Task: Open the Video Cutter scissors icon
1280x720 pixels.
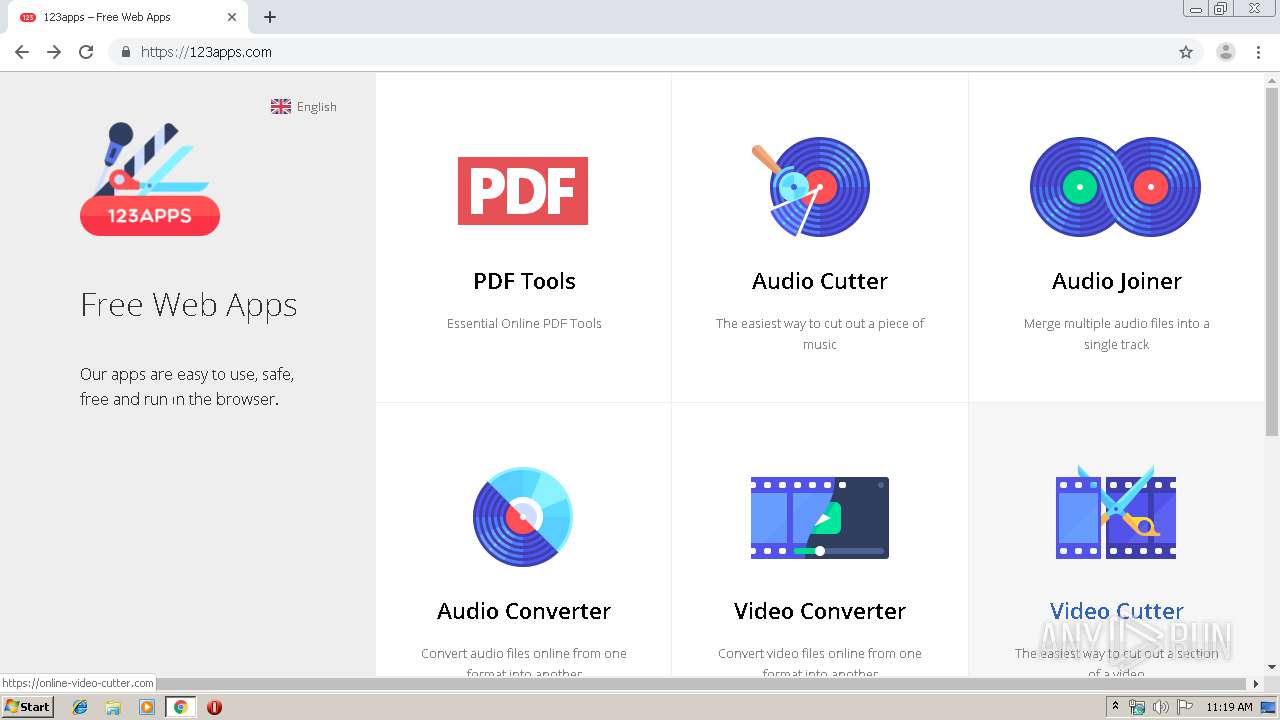Action: pos(1116,514)
